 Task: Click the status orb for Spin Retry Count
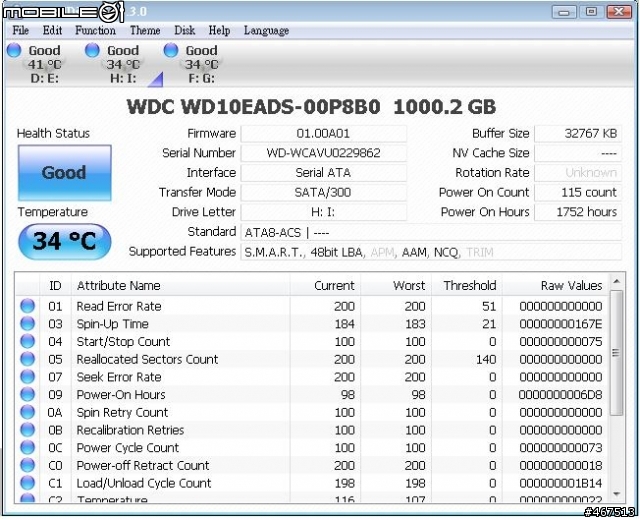(x=27, y=412)
